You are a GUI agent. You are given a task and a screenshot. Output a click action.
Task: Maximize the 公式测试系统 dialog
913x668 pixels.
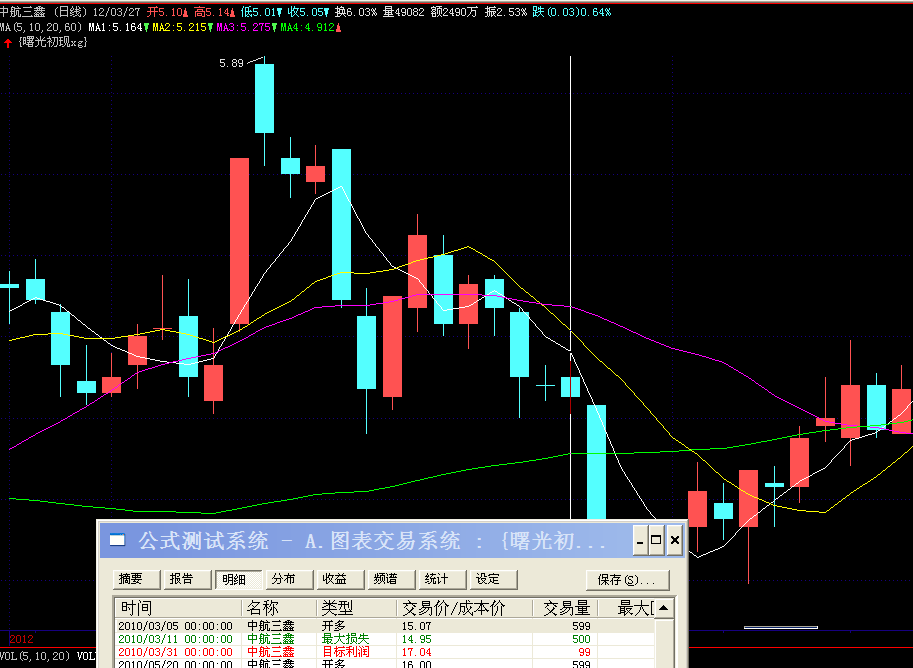(x=657, y=541)
